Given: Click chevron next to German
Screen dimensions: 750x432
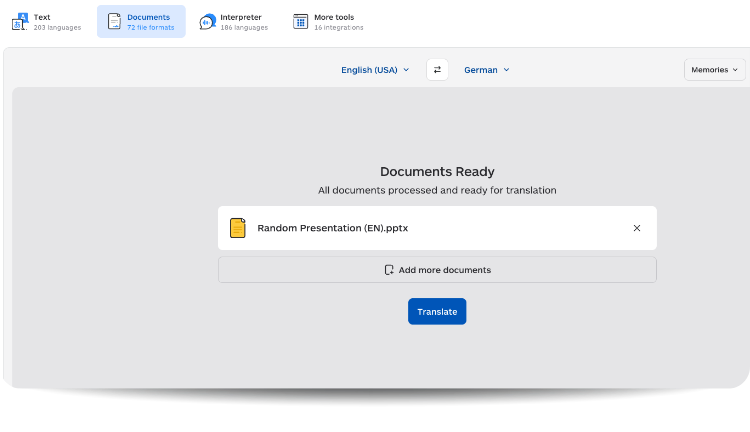Looking at the screenshot, I should (507, 70).
